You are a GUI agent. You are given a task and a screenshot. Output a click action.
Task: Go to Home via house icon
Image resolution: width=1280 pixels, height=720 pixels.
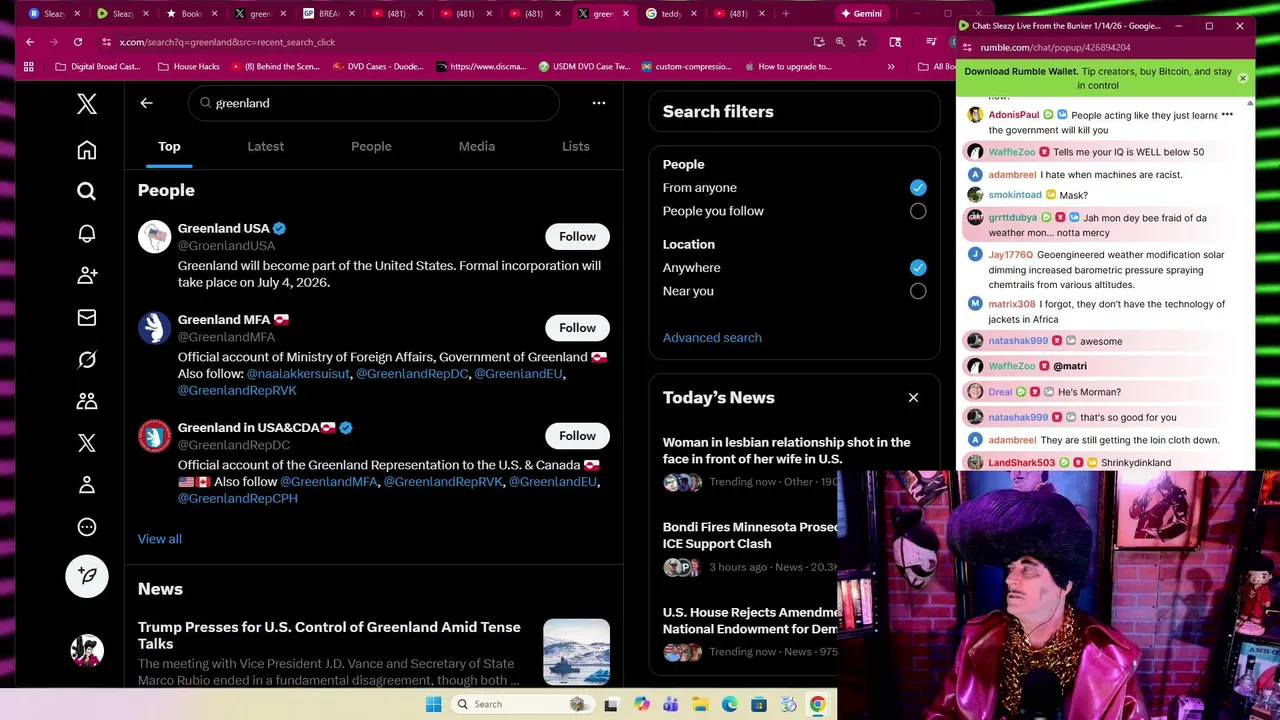pos(87,150)
